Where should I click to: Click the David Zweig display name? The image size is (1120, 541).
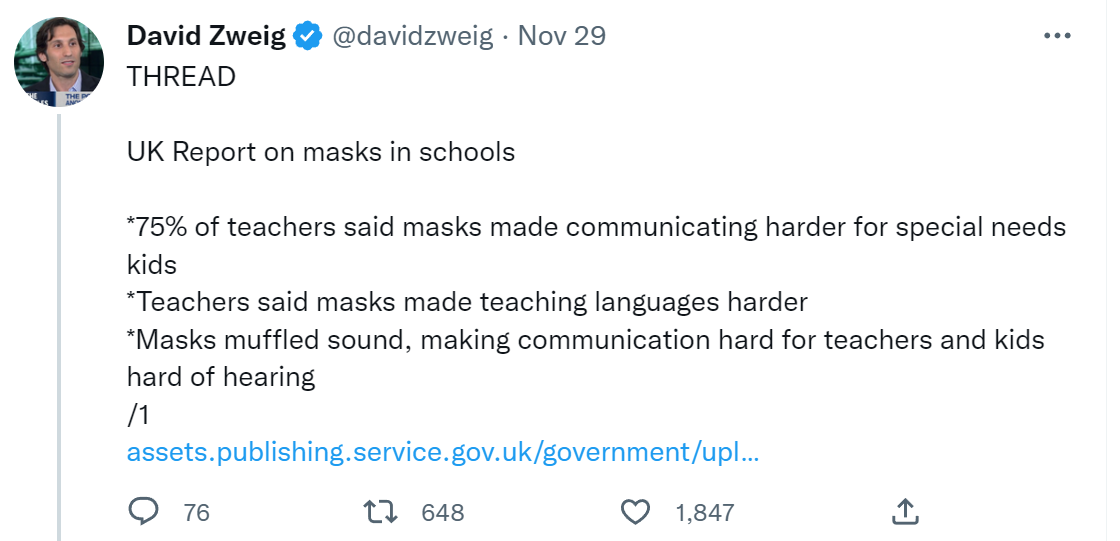pyautogui.click(x=206, y=37)
